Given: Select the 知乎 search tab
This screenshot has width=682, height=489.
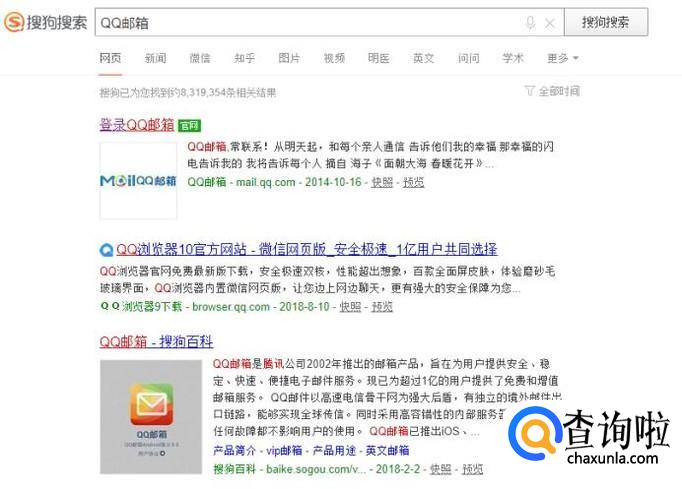Looking at the screenshot, I should 244,58.
